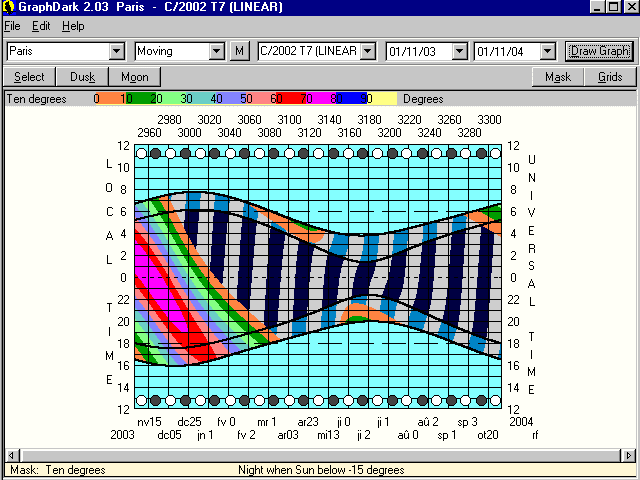
Task: Click the Julian date label 2960
Action: (149, 133)
